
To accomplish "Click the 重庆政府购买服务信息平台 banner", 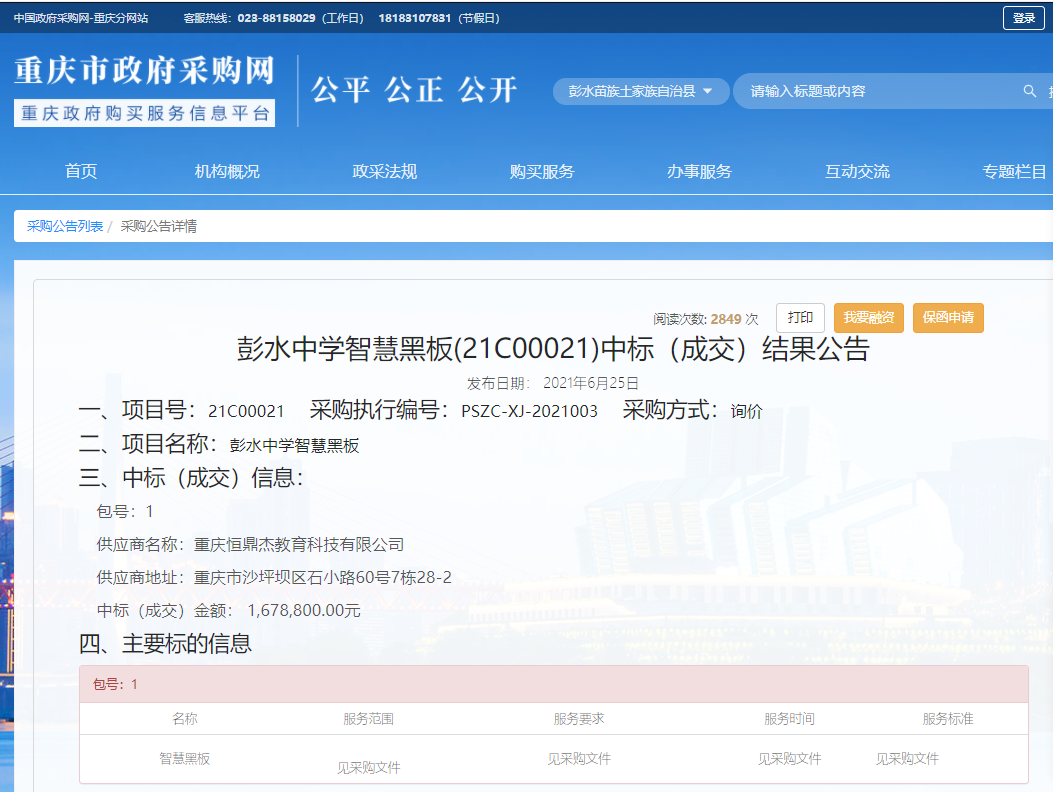I will coord(144,113).
